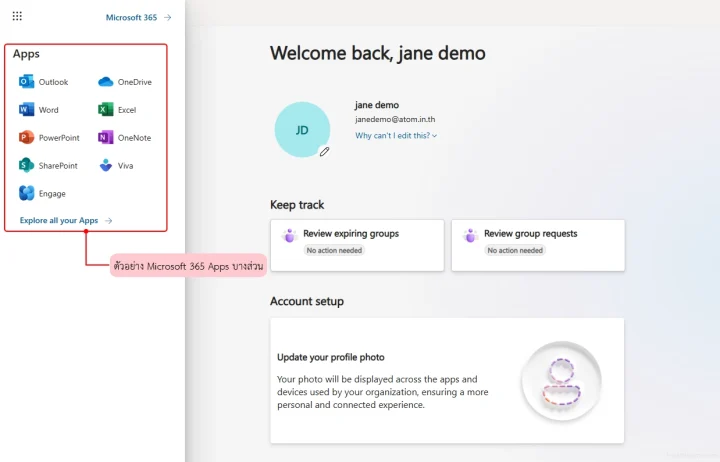Click the Microsoft 365 arrow link
This screenshot has height=462, width=720.
click(x=138, y=17)
